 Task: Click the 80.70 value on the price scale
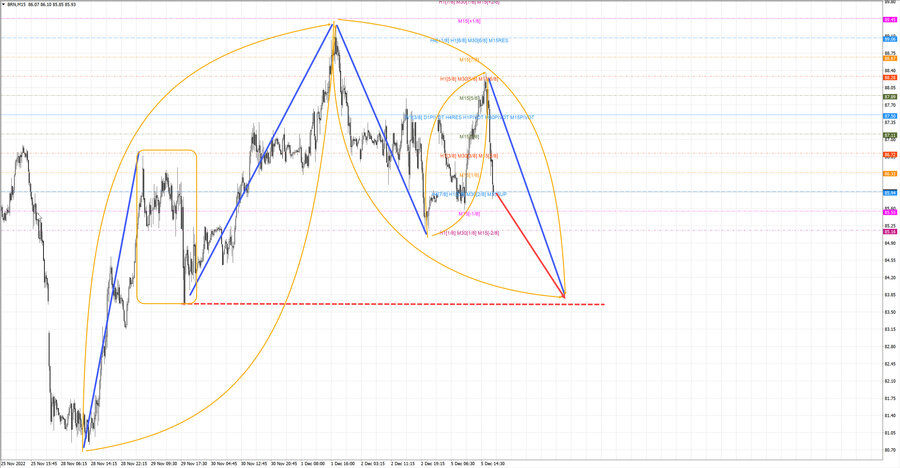tap(890, 450)
